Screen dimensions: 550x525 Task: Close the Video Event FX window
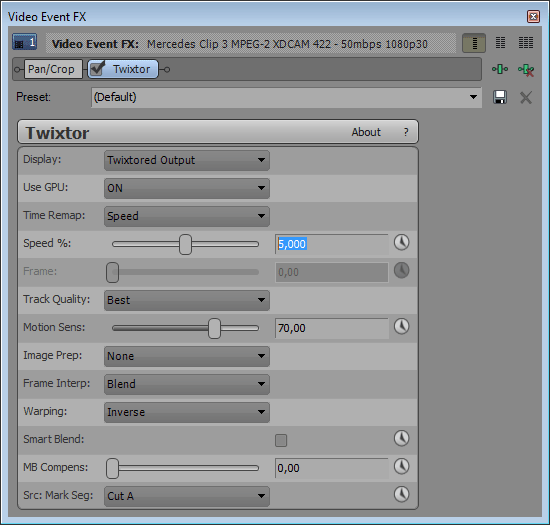533,16
